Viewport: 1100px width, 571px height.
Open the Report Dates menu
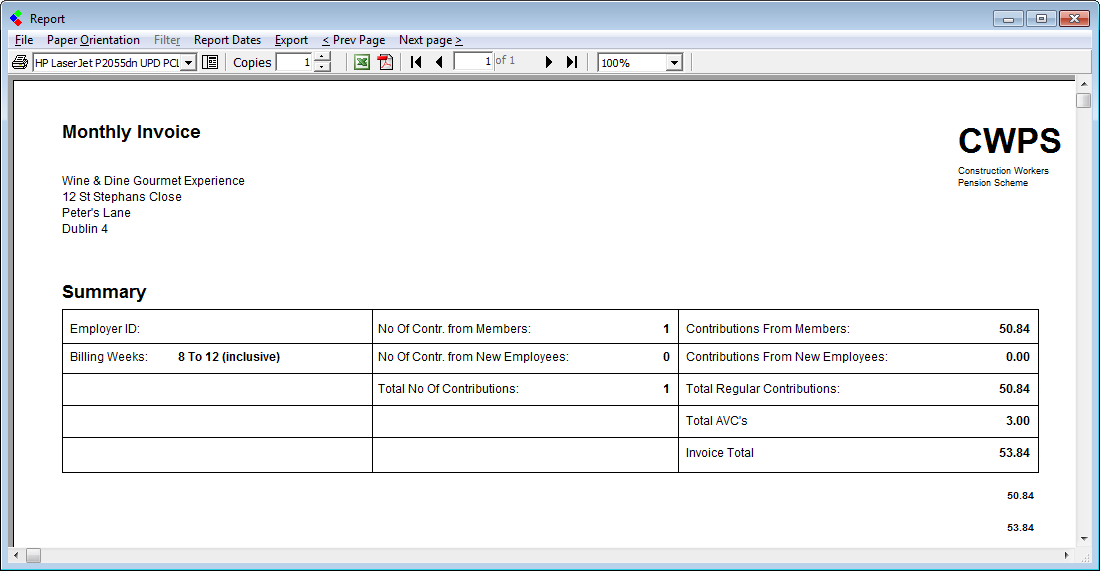point(227,40)
